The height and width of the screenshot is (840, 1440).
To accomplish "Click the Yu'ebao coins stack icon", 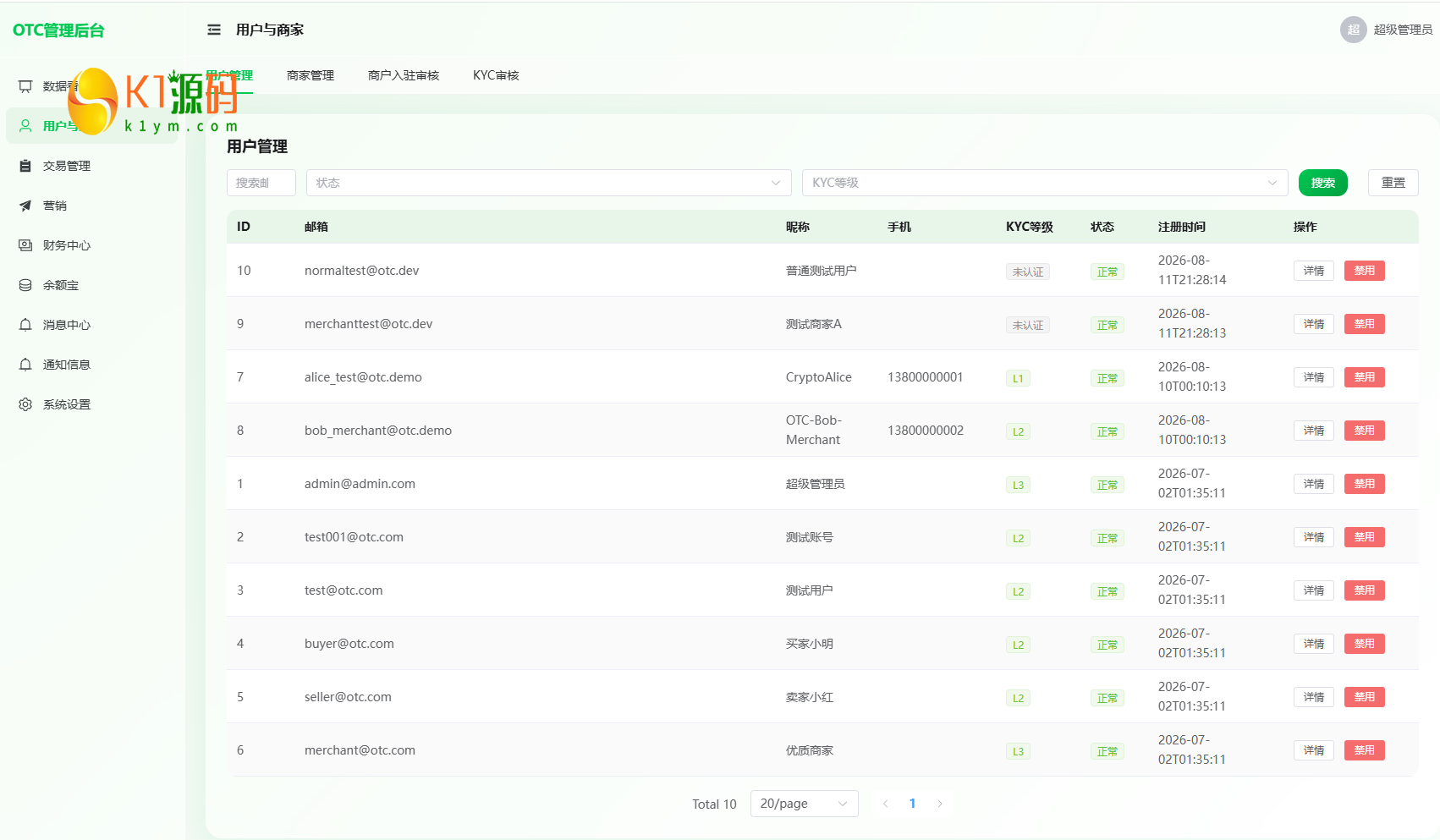I will click(25, 285).
